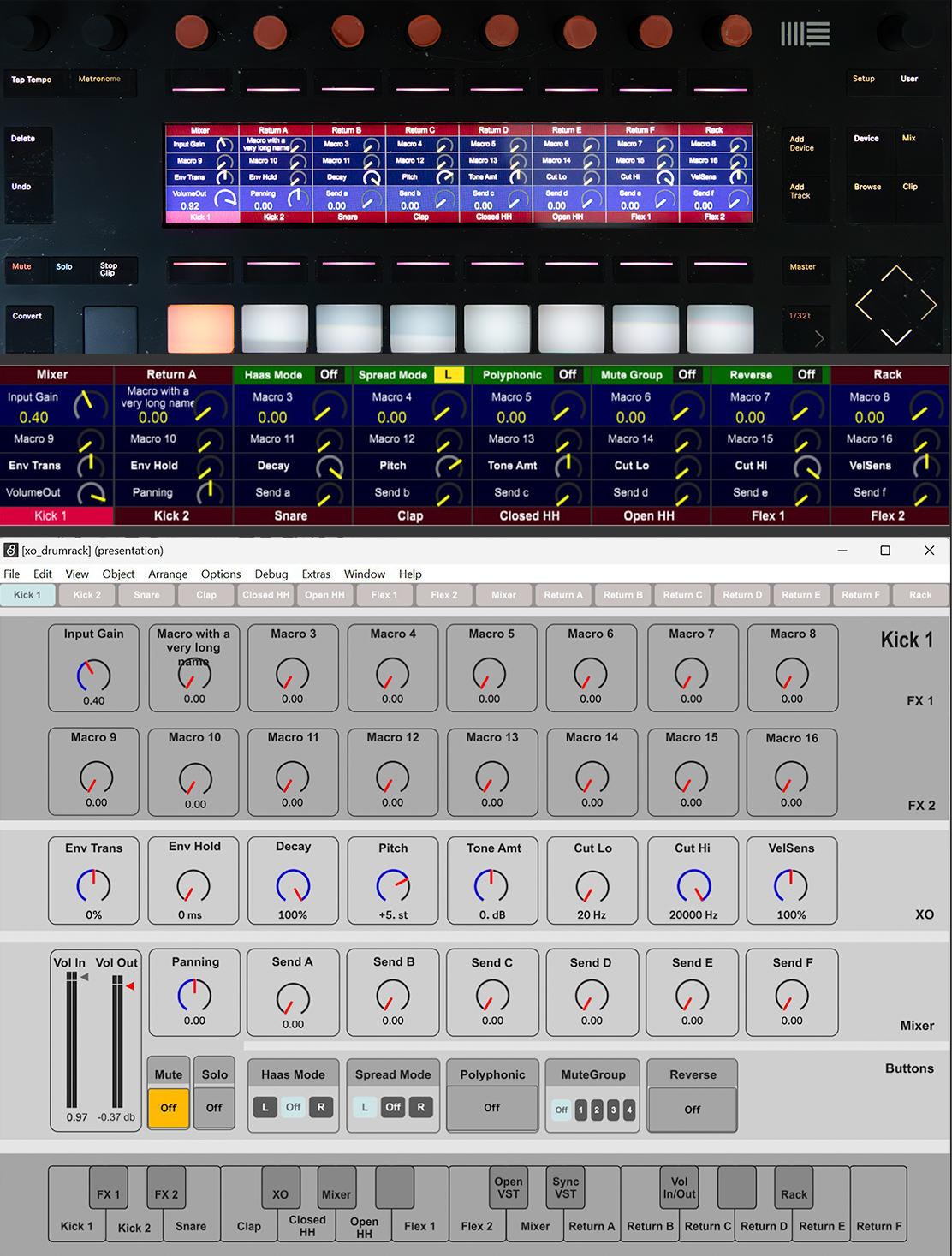Click the Max application icon in title bar
Screen dimensions: 952x1256
tap(11, 551)
